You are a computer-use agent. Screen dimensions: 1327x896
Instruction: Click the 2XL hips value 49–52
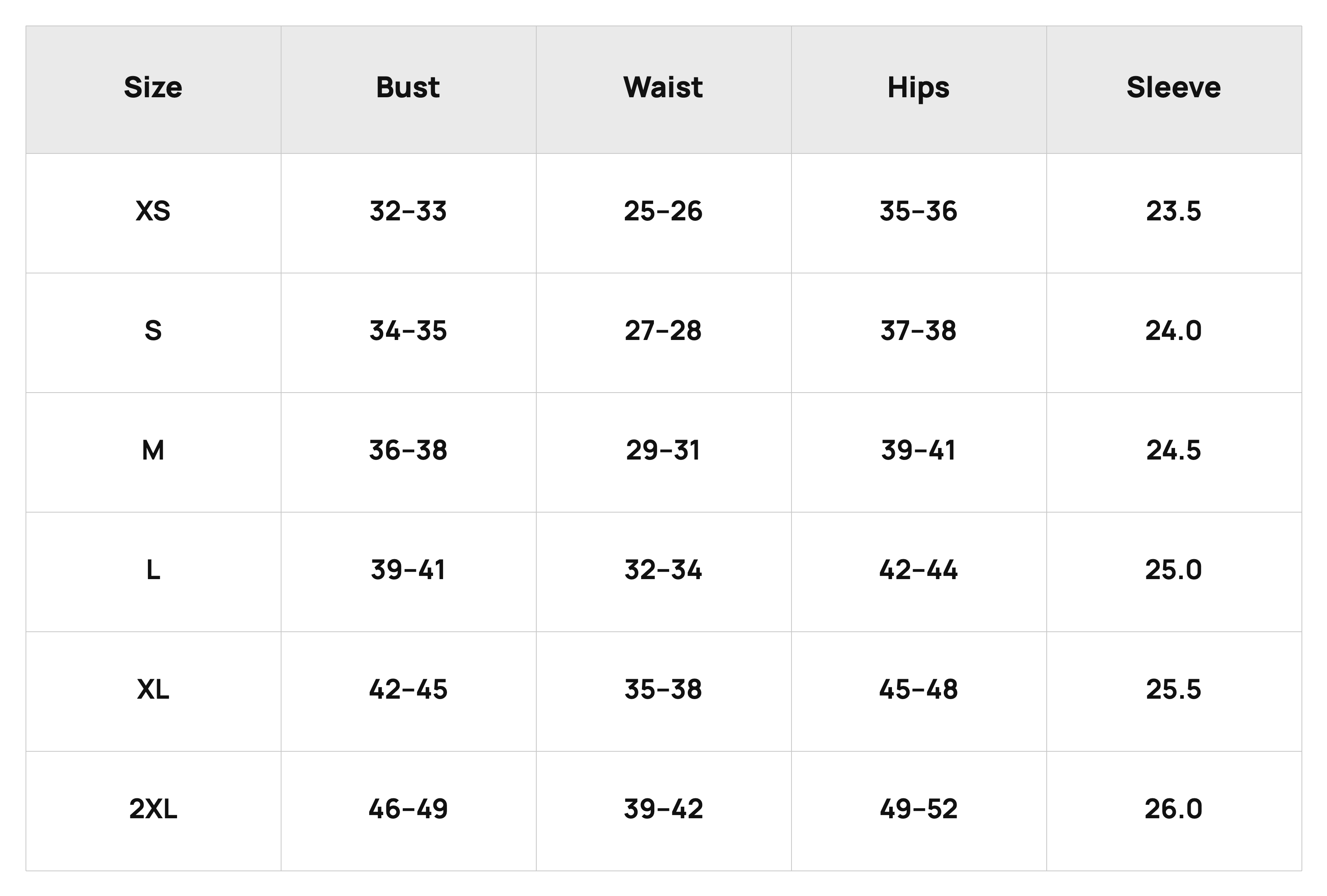(918, 809)
